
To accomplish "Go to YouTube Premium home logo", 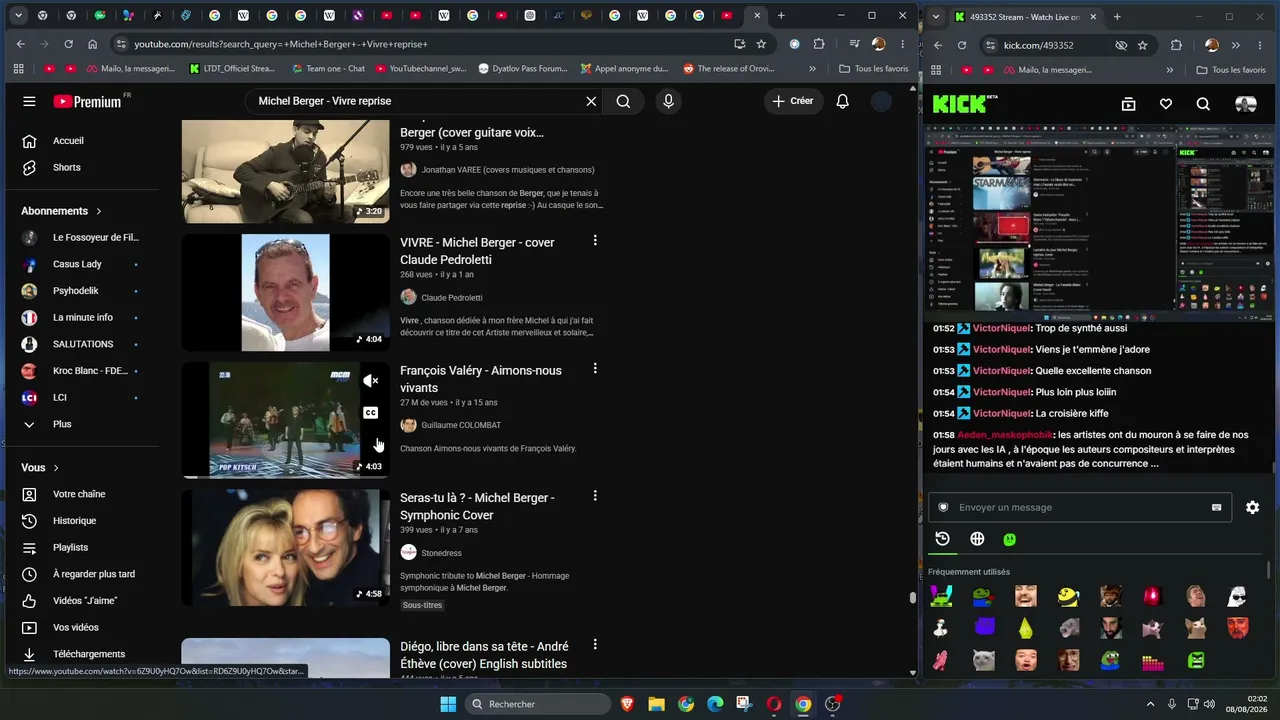I will tap(88, 101).
